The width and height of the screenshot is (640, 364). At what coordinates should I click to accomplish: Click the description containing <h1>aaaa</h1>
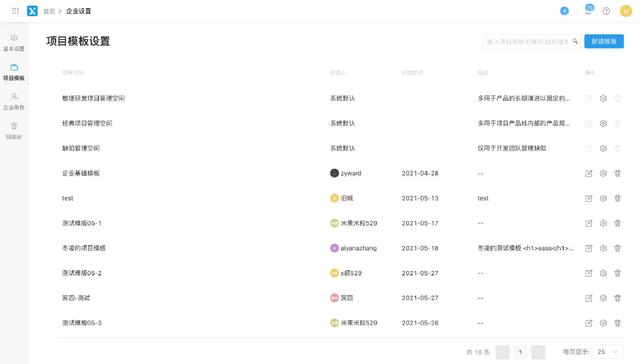point(526,248)
